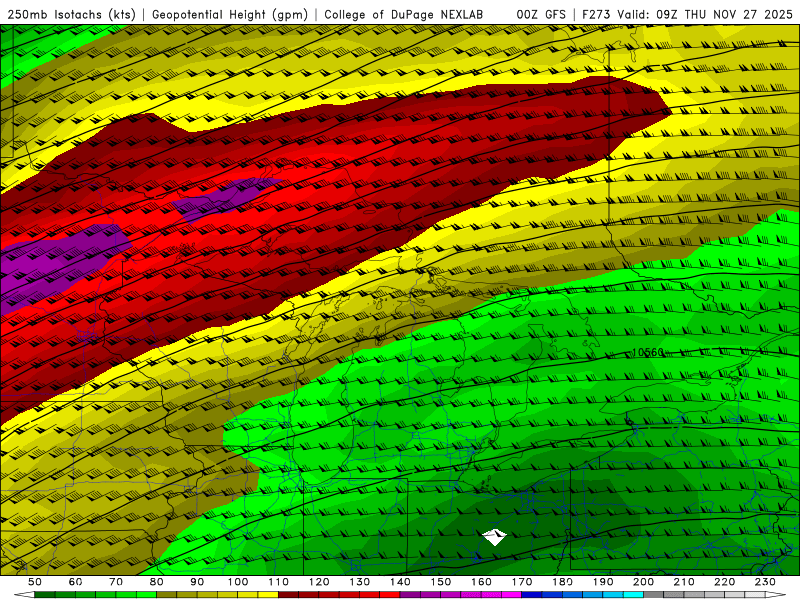This screenshot has height=600, width=800.
Task: Select the darkest red swatch just after 110
Action: (288, 594)
